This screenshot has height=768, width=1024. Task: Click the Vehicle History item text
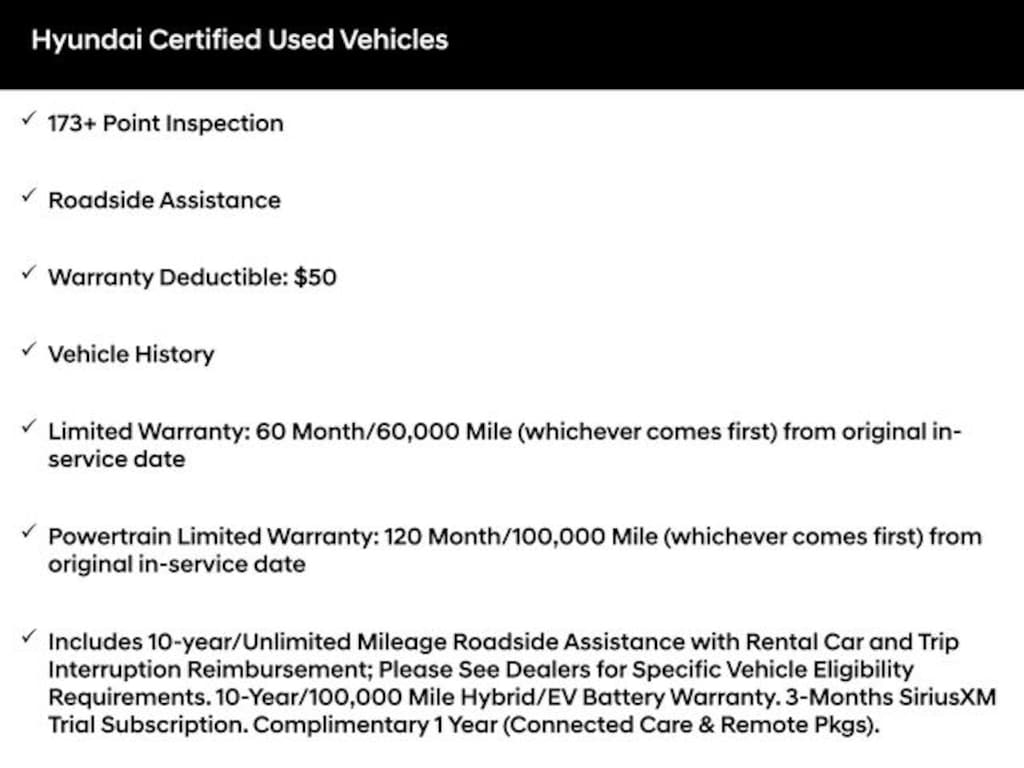tap(131, 354)
